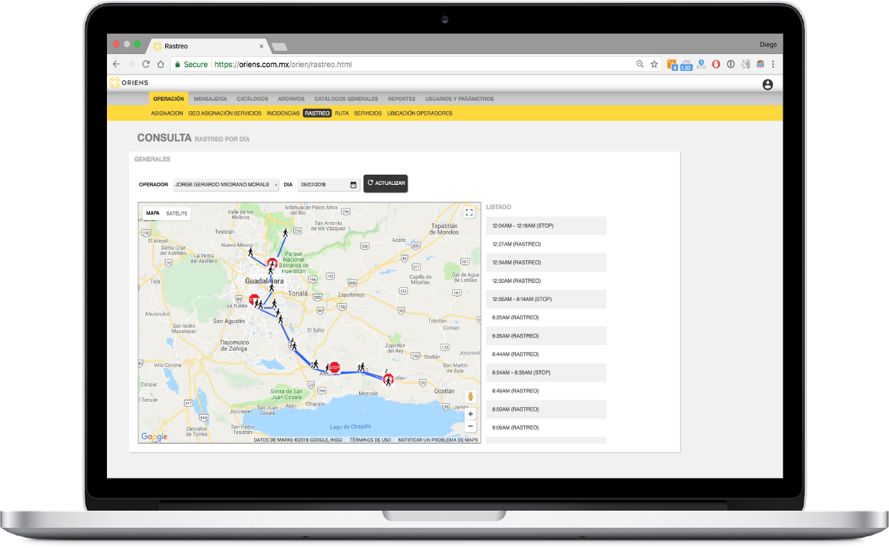The image size is (889, 548).
Task: Open the Términos de Uso link
Action: tap(370, 440)
